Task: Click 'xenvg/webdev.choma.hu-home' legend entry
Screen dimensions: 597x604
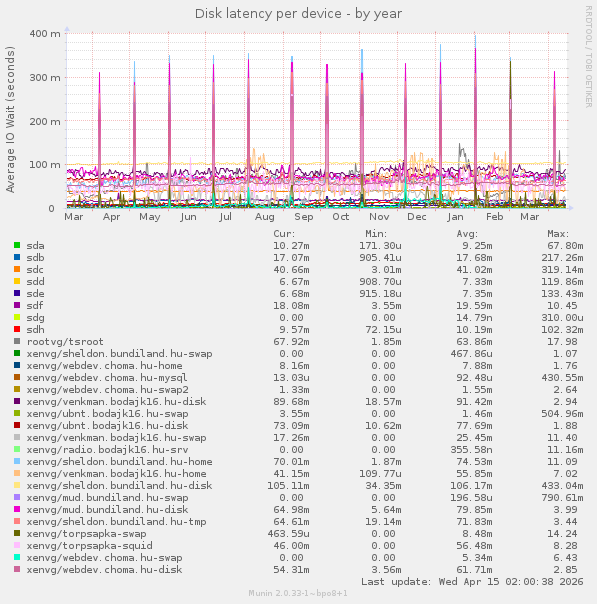Action: pos(104,366)
